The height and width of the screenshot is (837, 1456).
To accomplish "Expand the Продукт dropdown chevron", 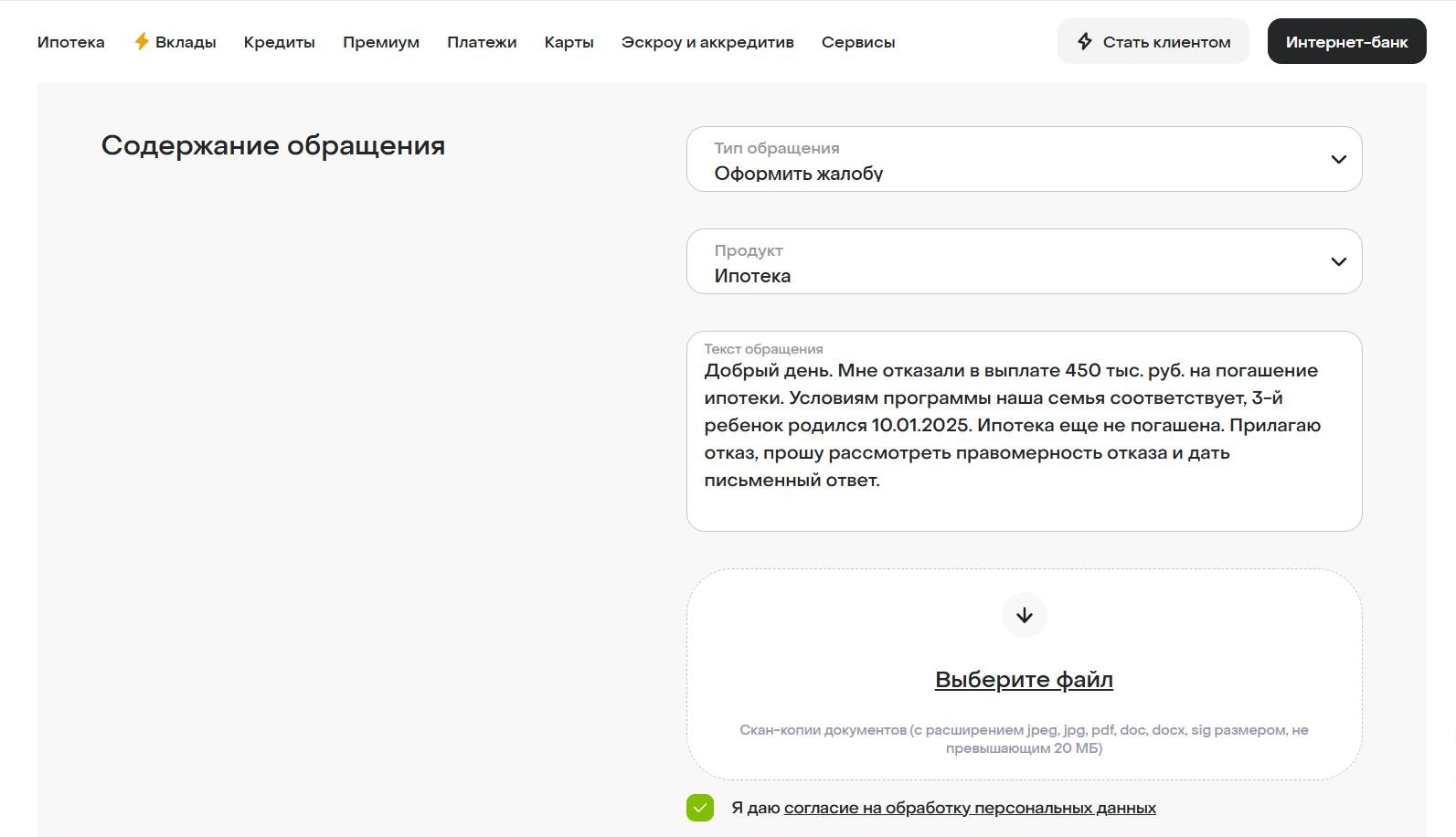I will pos(1338,261).
